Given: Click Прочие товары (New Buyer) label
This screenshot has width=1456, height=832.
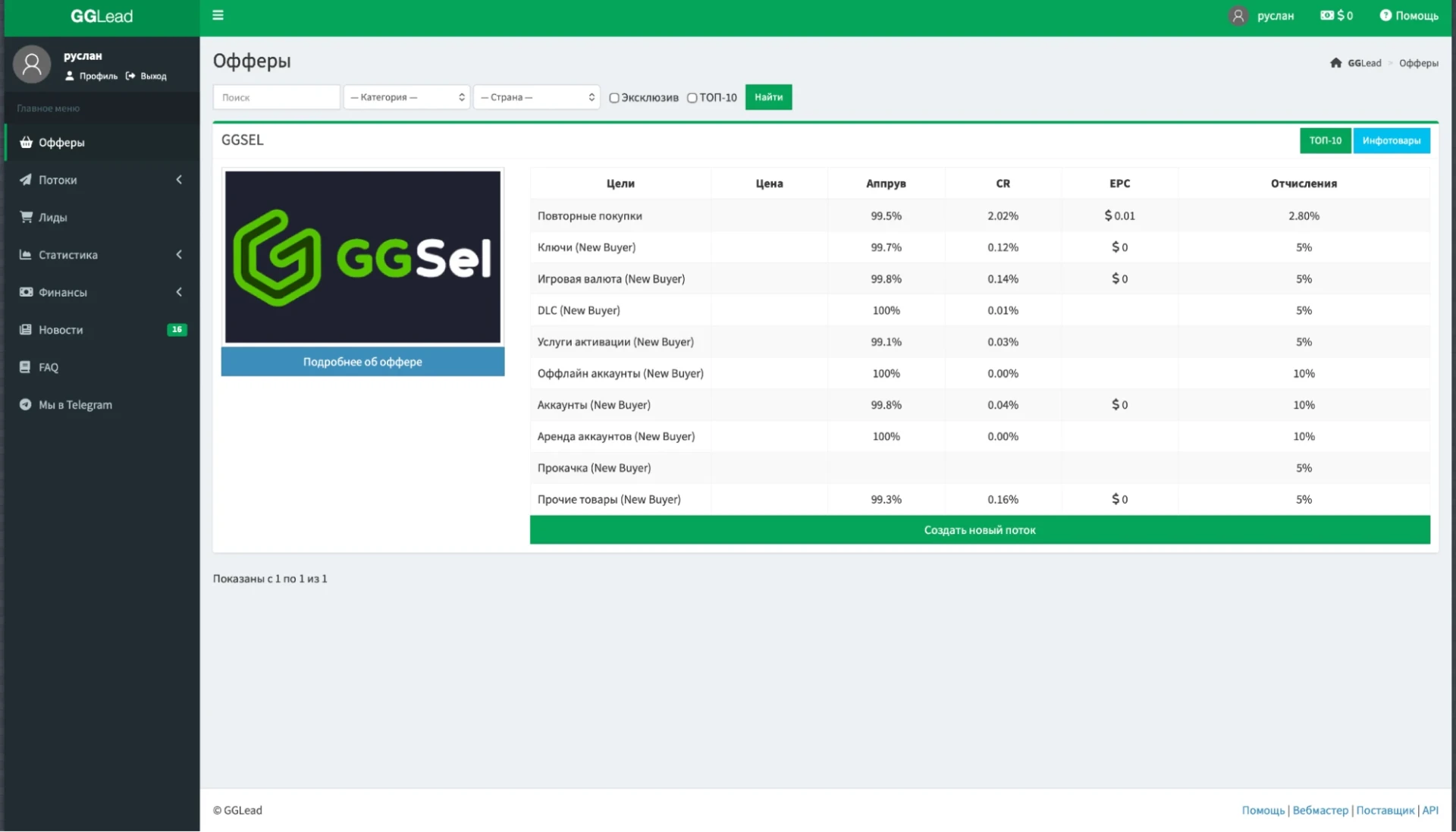Looking at the screenshot, I should 609,499.
